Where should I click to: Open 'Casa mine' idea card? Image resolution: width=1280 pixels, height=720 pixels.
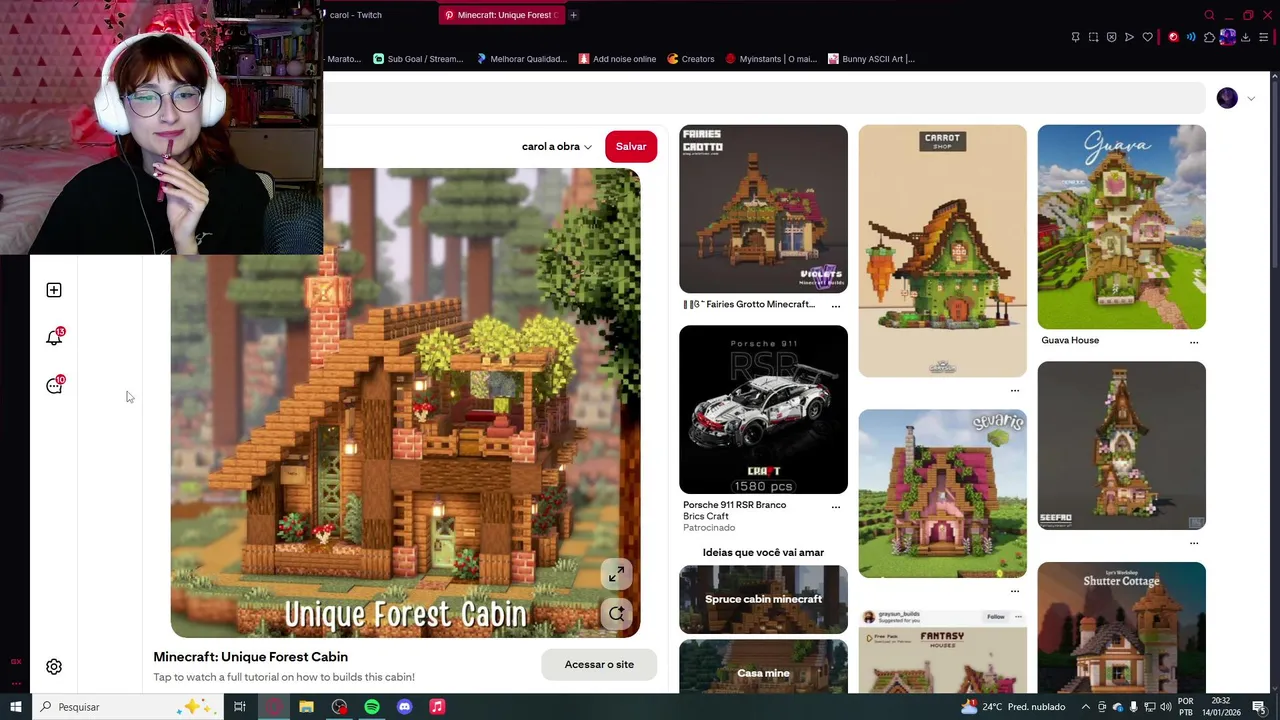coord(763,667)
